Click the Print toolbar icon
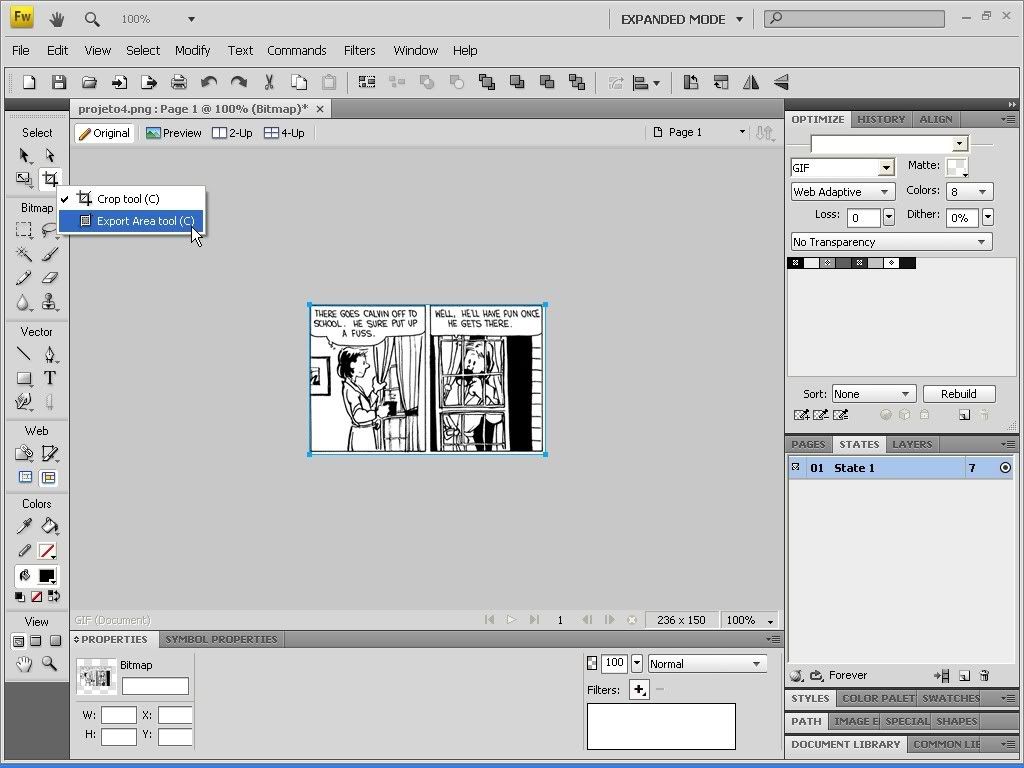 pos(178,82)
